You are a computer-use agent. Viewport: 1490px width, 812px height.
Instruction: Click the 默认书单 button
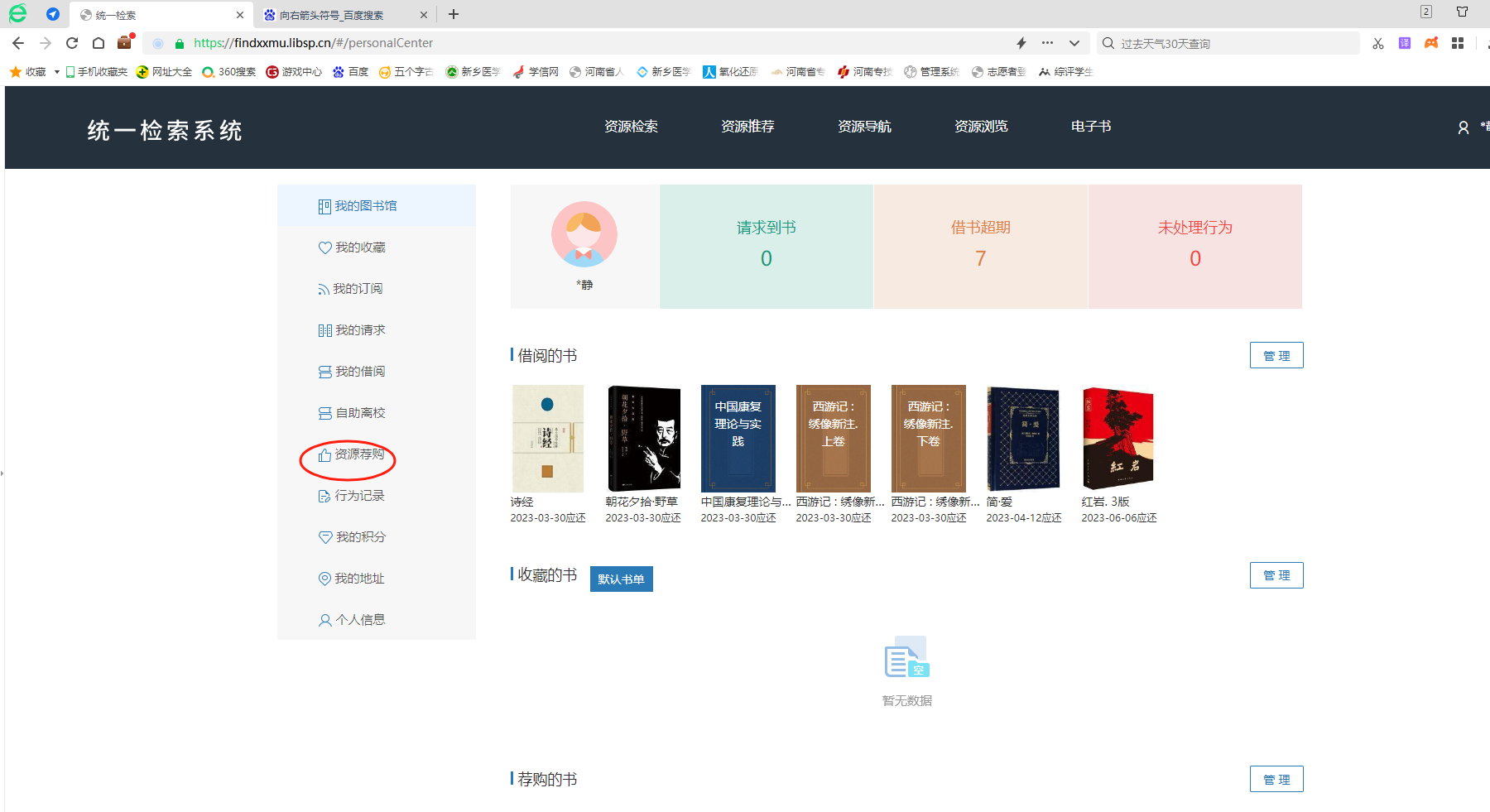pyautogui.click(x=621, y=579)
